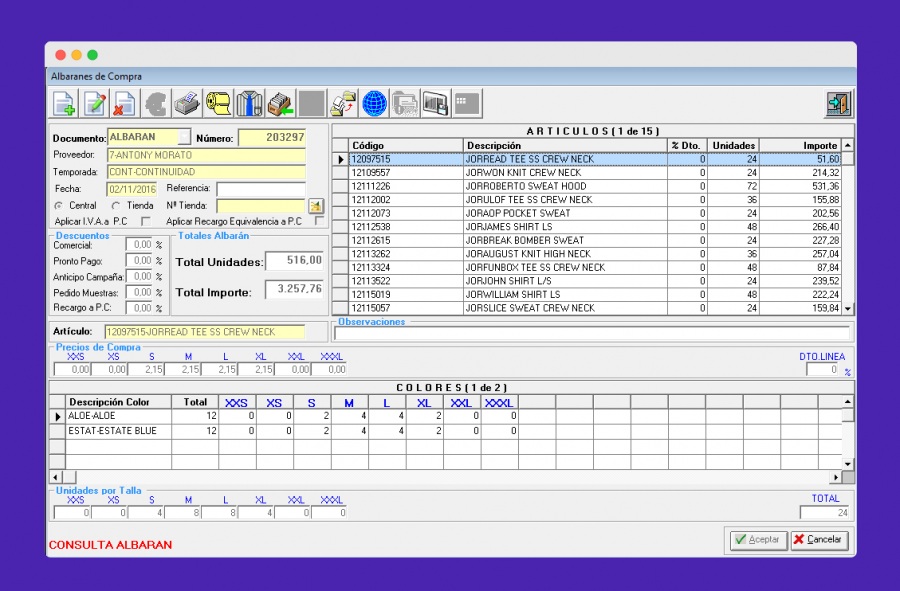
Task: Click the Total Unidades field
Action: (x=294, y=260)
